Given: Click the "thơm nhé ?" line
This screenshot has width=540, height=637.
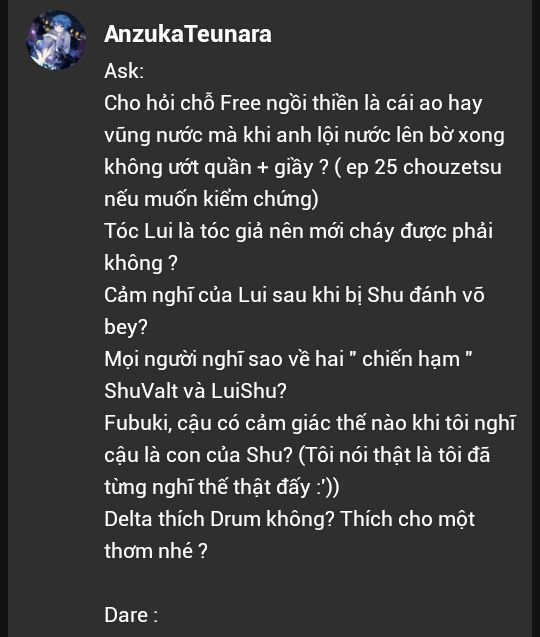Looking at the screenshot, I should pos(156,551).
